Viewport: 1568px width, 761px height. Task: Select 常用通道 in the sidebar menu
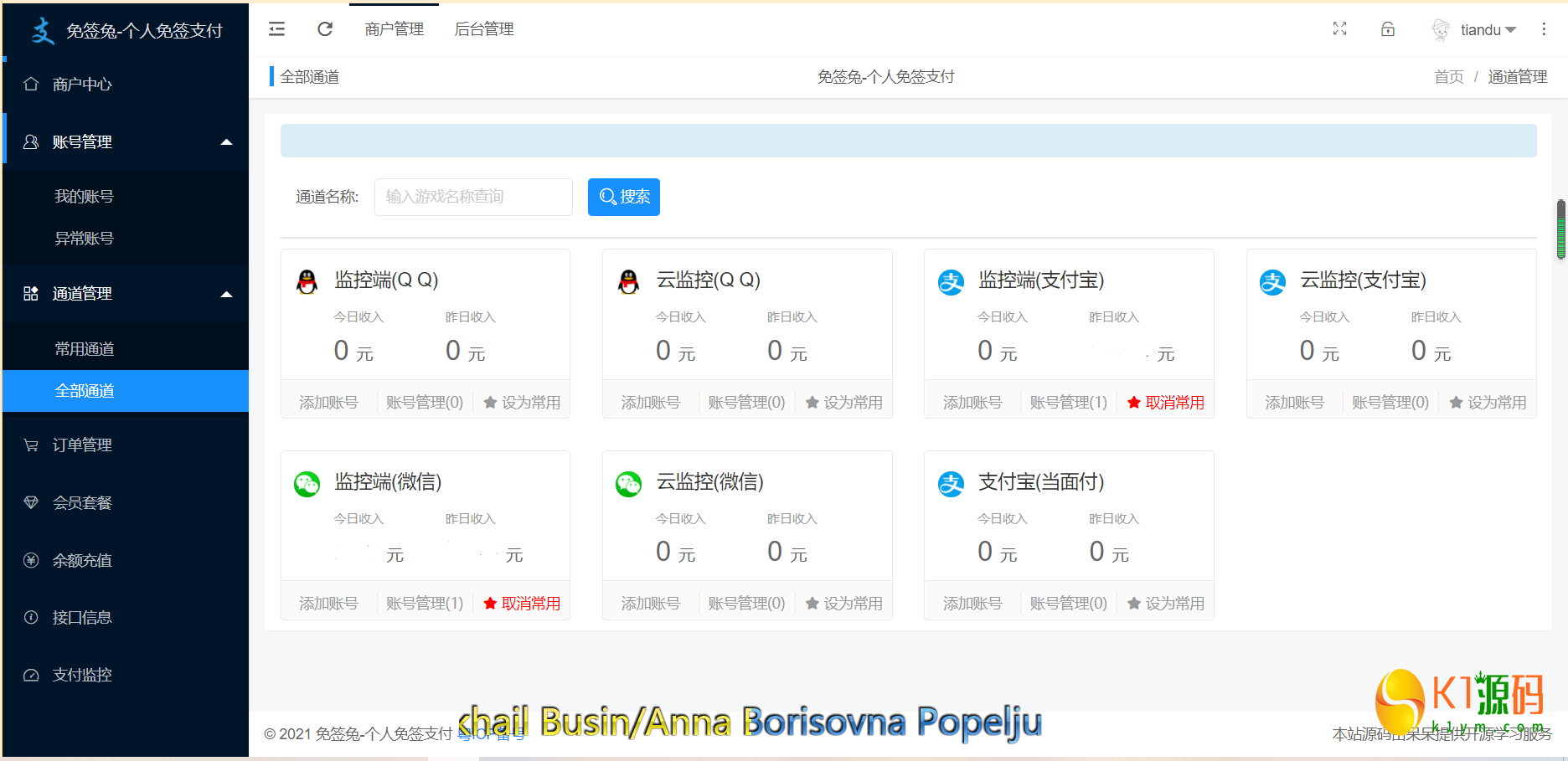pyautogui.click(x=84, y=348)
